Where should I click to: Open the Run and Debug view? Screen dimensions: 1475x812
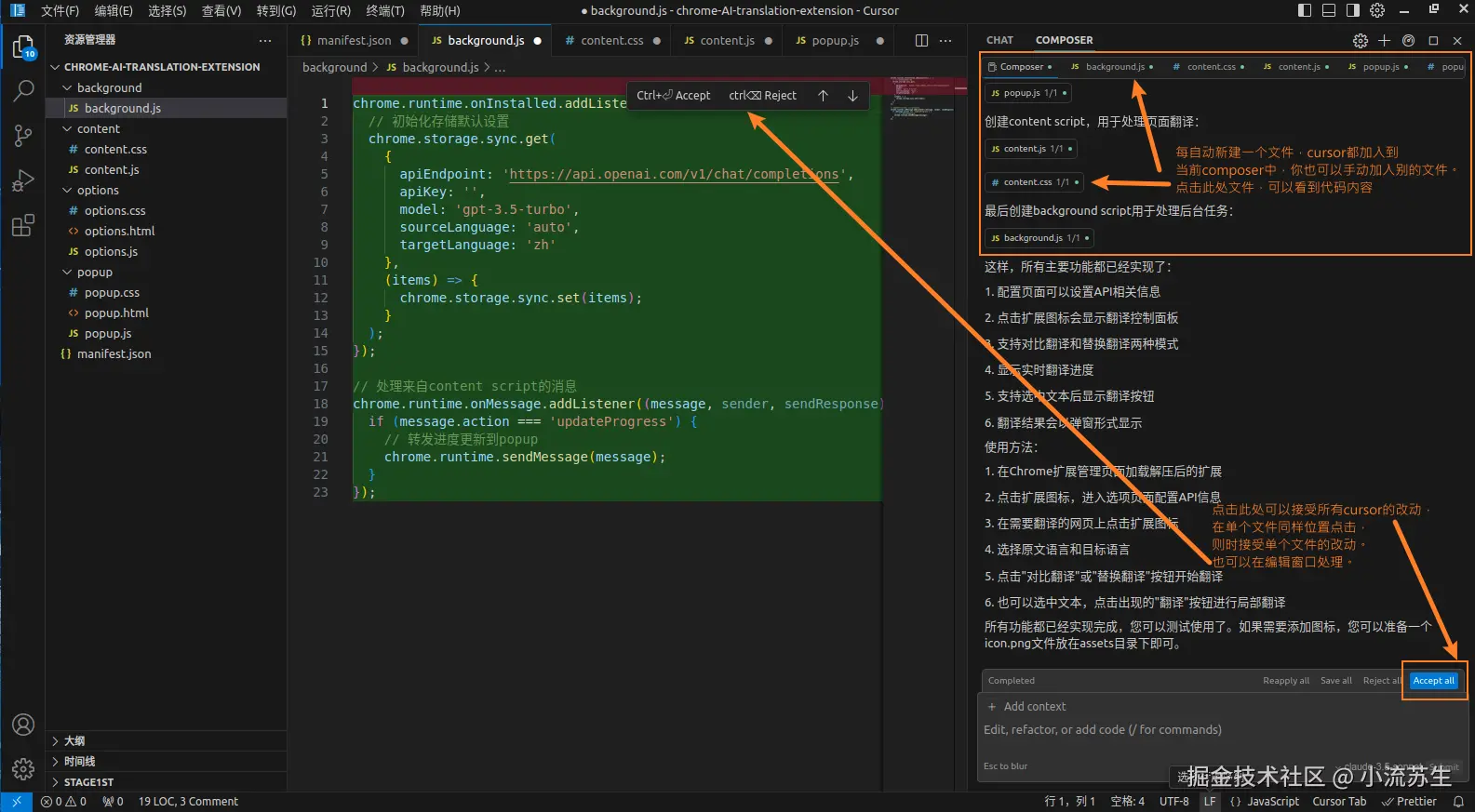pyautogui.click(x=23, y=180)
